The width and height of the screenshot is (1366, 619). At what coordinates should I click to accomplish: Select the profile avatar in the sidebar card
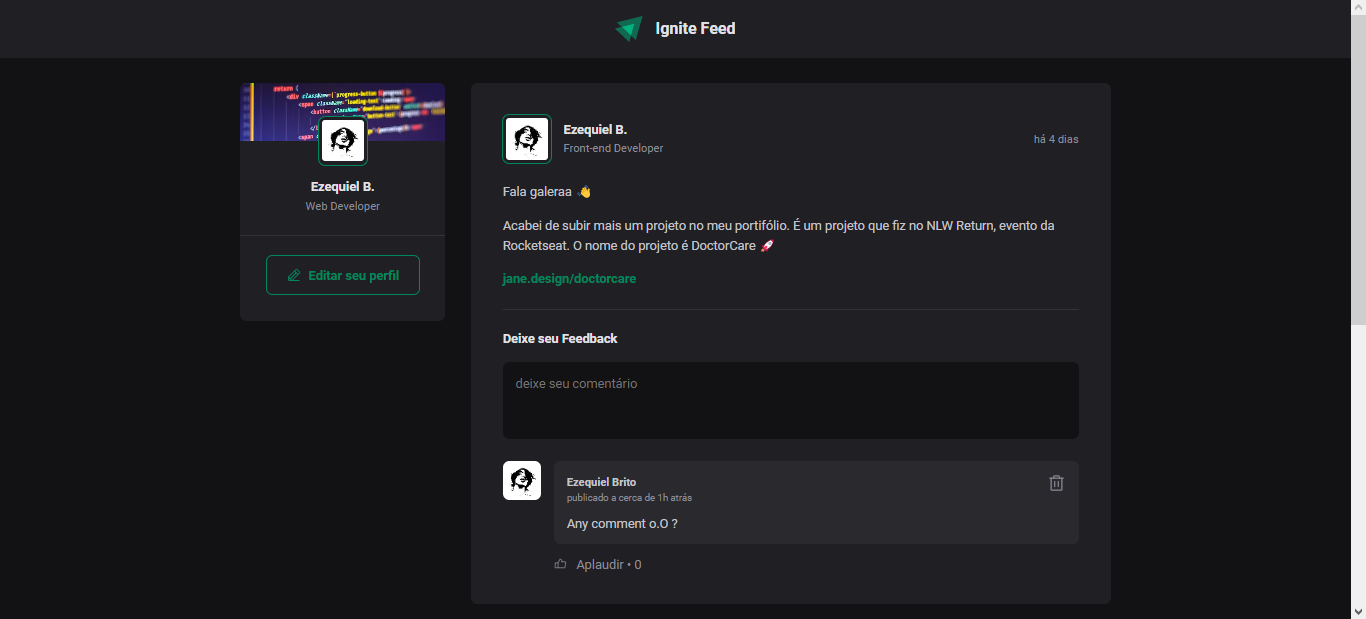pyautogui.click(x=343, y=141)
